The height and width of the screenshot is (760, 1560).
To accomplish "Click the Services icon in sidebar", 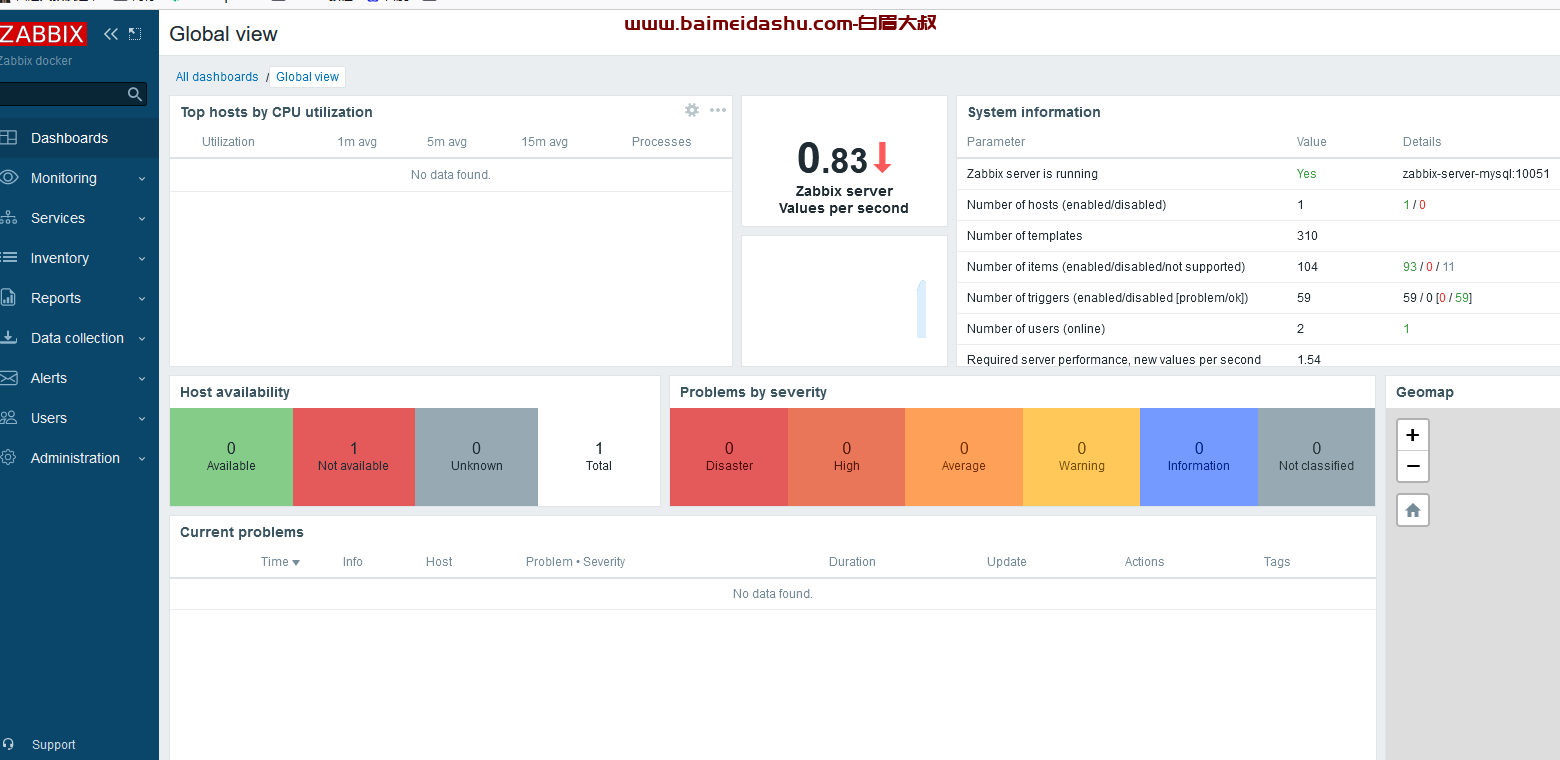I will pyautogui.click(x=9, y=218).
